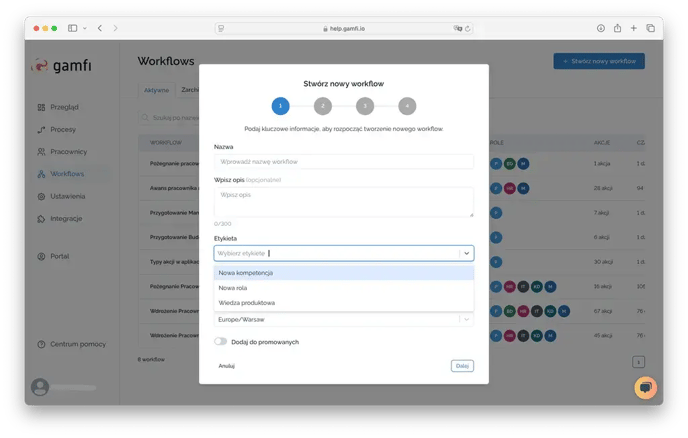Click the Integracje sidebar icon
This screenshot has height=438, width=688.
coord(41,218)
